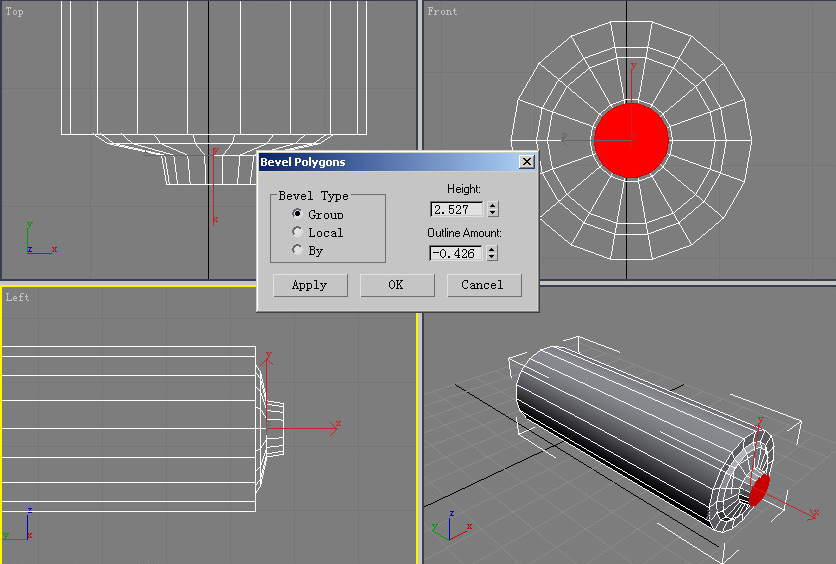836x564 pixels.
Task: Click the Front viewport label
Action: point(442,12)
